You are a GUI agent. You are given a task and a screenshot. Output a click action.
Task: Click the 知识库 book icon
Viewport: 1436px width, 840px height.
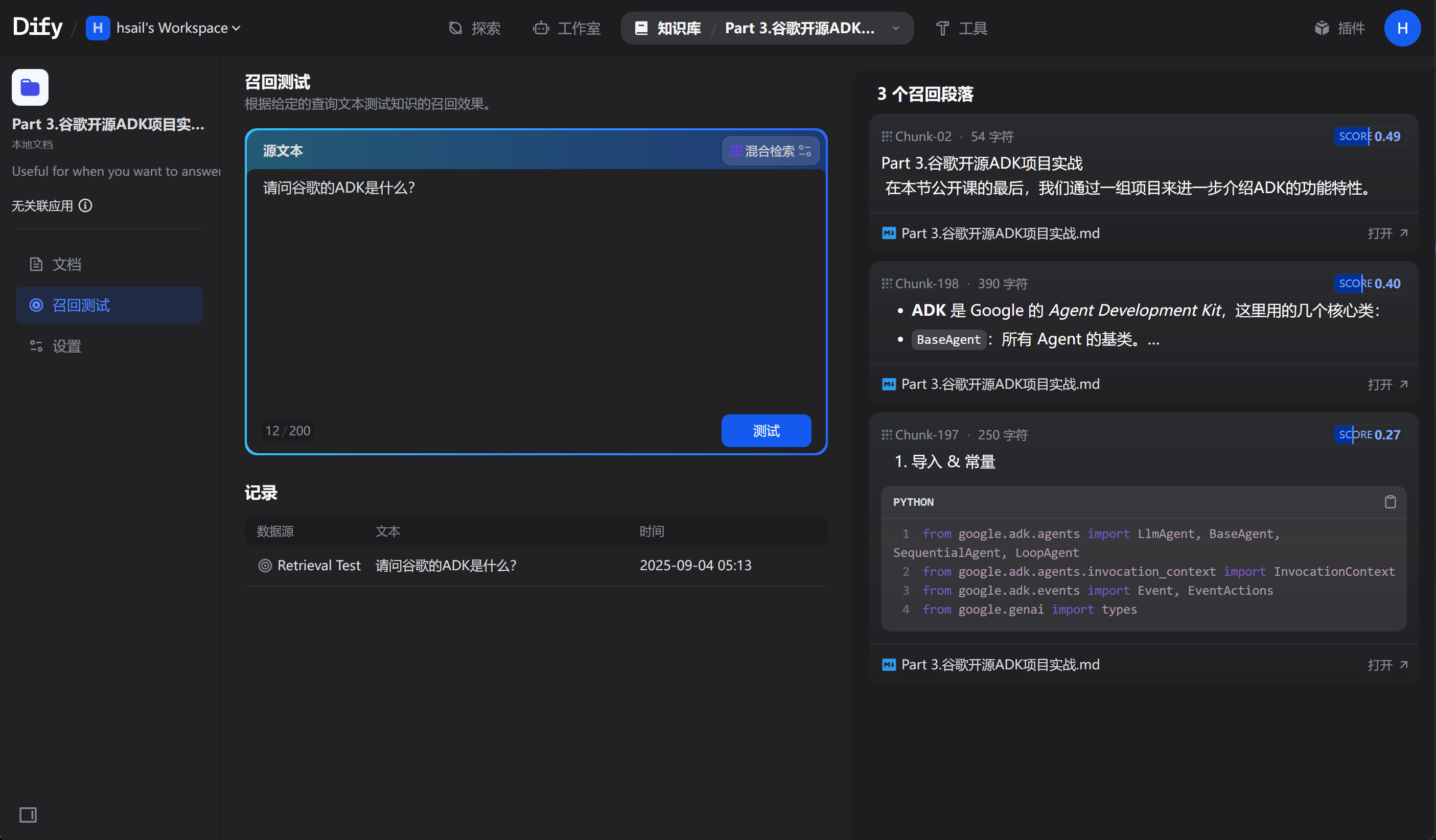coord(641,28)
